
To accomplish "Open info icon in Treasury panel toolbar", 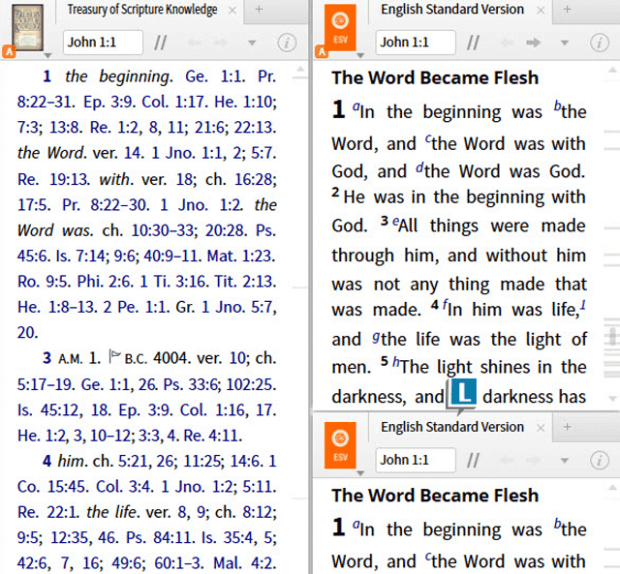I will [286, 43].
